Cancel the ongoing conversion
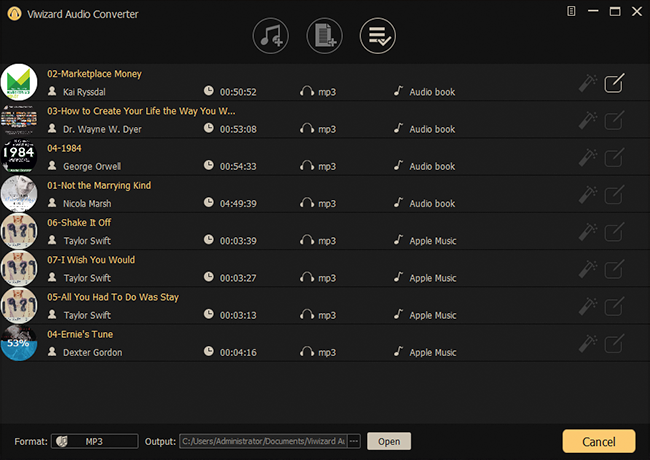 [598, 441]
